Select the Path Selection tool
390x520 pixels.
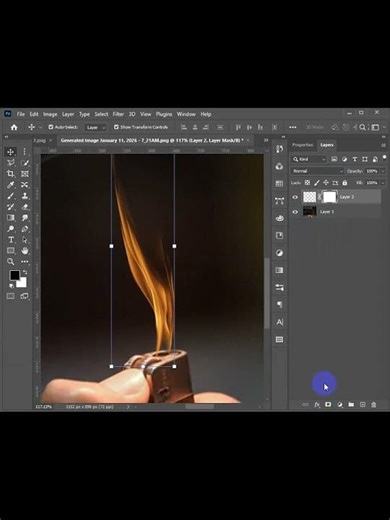pos(24,240)
